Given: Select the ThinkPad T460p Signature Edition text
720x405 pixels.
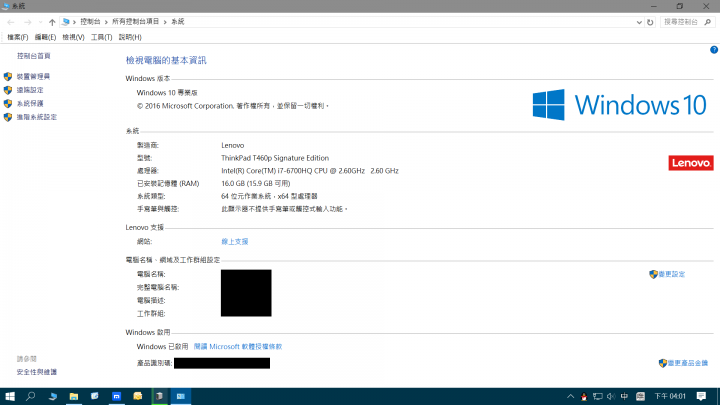Looking at the screenshot, I should (x=275, y=158).
